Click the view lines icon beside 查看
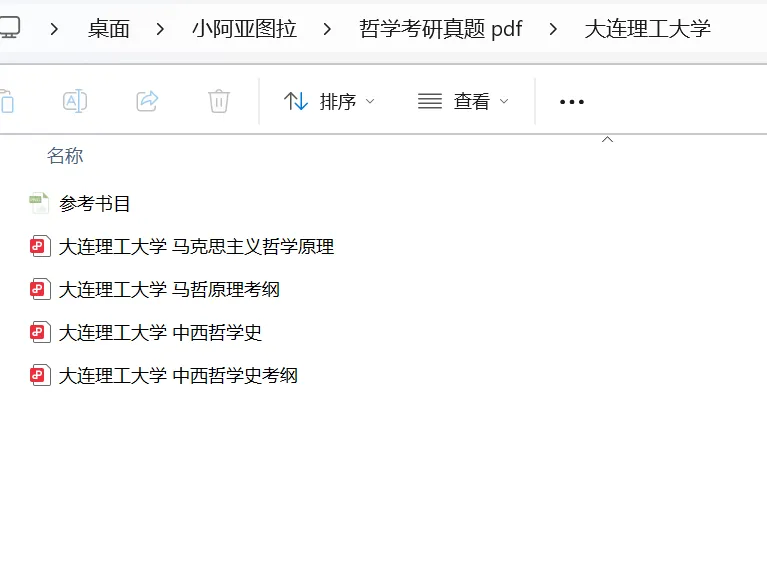Image resolution: width=767 pixels, height=584 pixels. (x=430, y=101)
